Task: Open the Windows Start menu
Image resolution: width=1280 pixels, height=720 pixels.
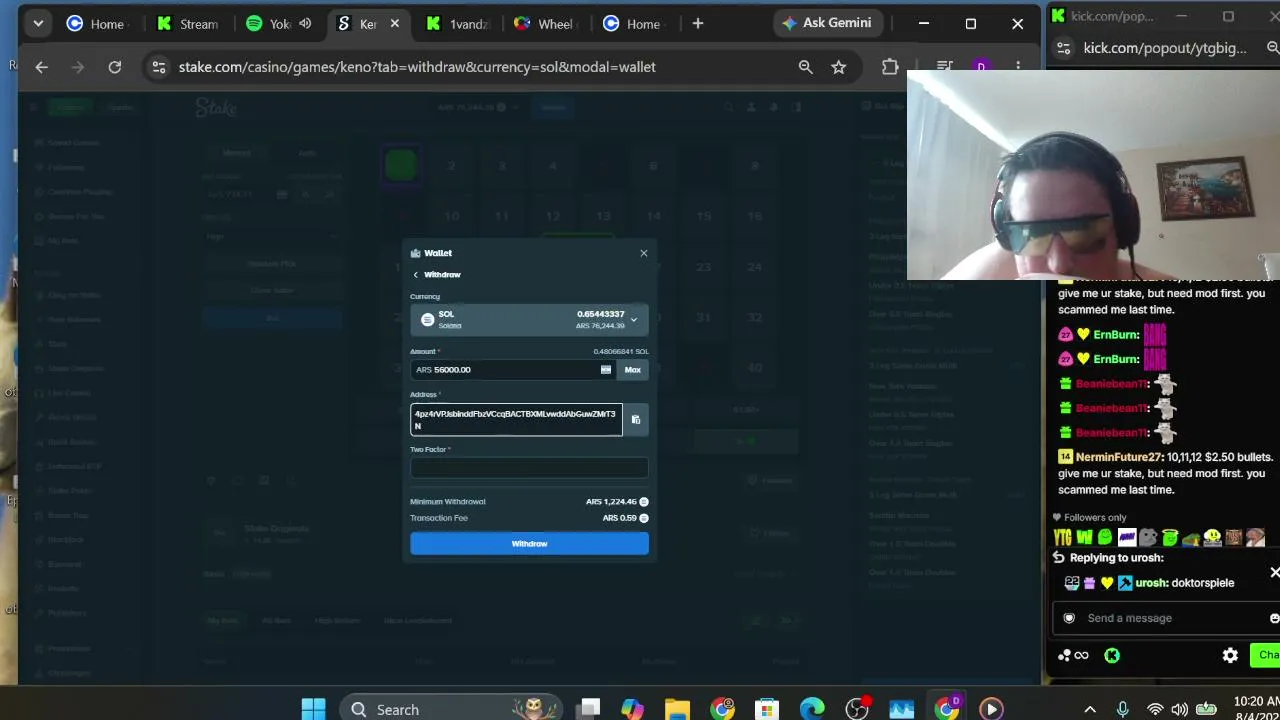Action: (x=313, y=709)
